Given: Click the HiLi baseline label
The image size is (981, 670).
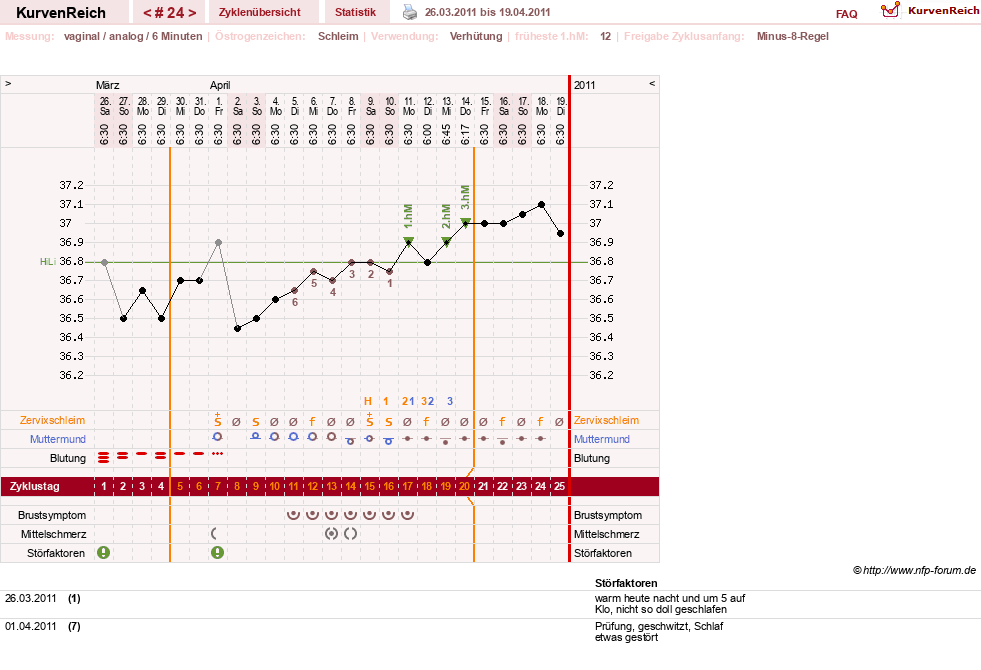Looking at the screenshot, I should [48, 261].
